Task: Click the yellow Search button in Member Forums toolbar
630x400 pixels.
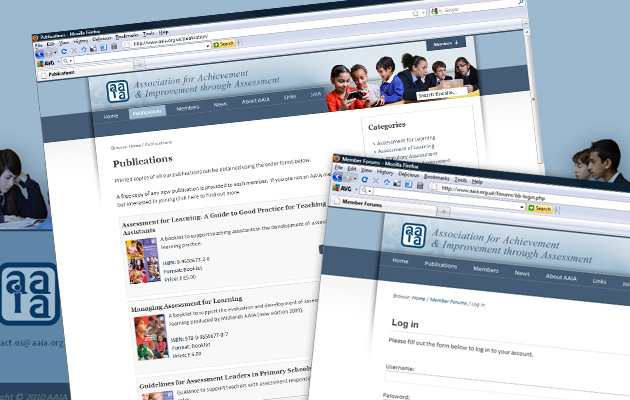Action: pyautogui.click(x=541, y=208)
